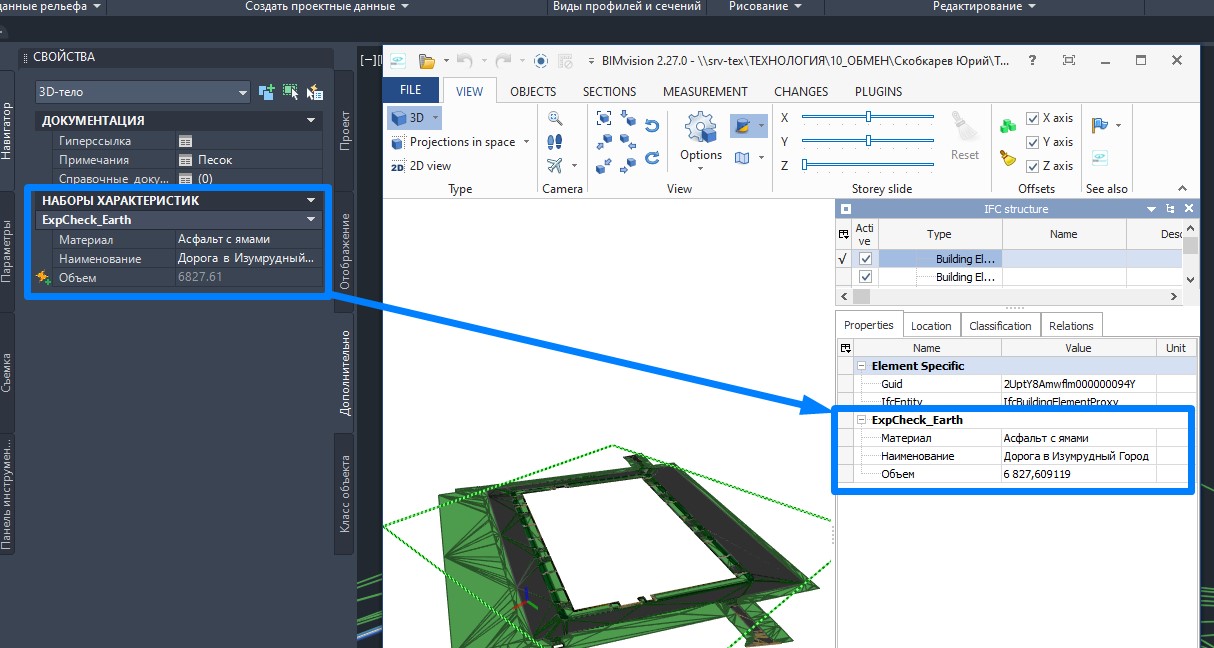Open the 3D-тело object type dropdown

pos(243,93)
